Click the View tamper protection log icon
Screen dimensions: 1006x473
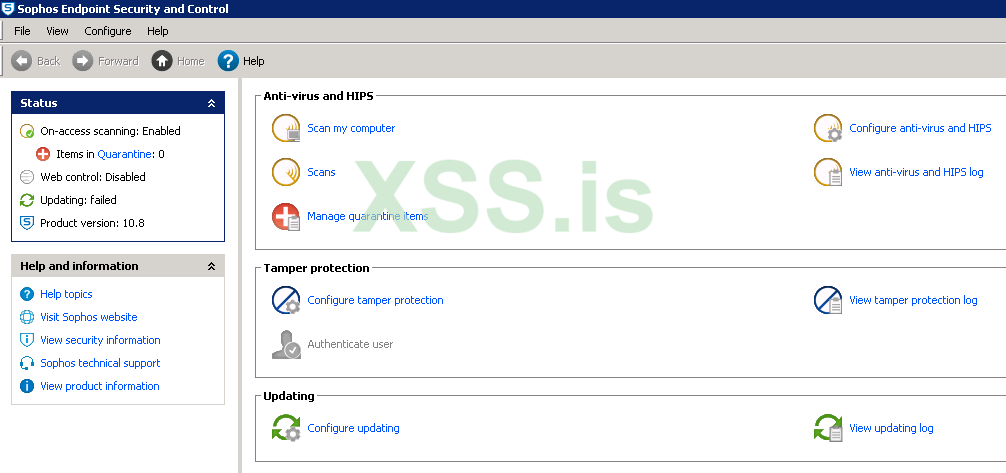pos(828,300)
